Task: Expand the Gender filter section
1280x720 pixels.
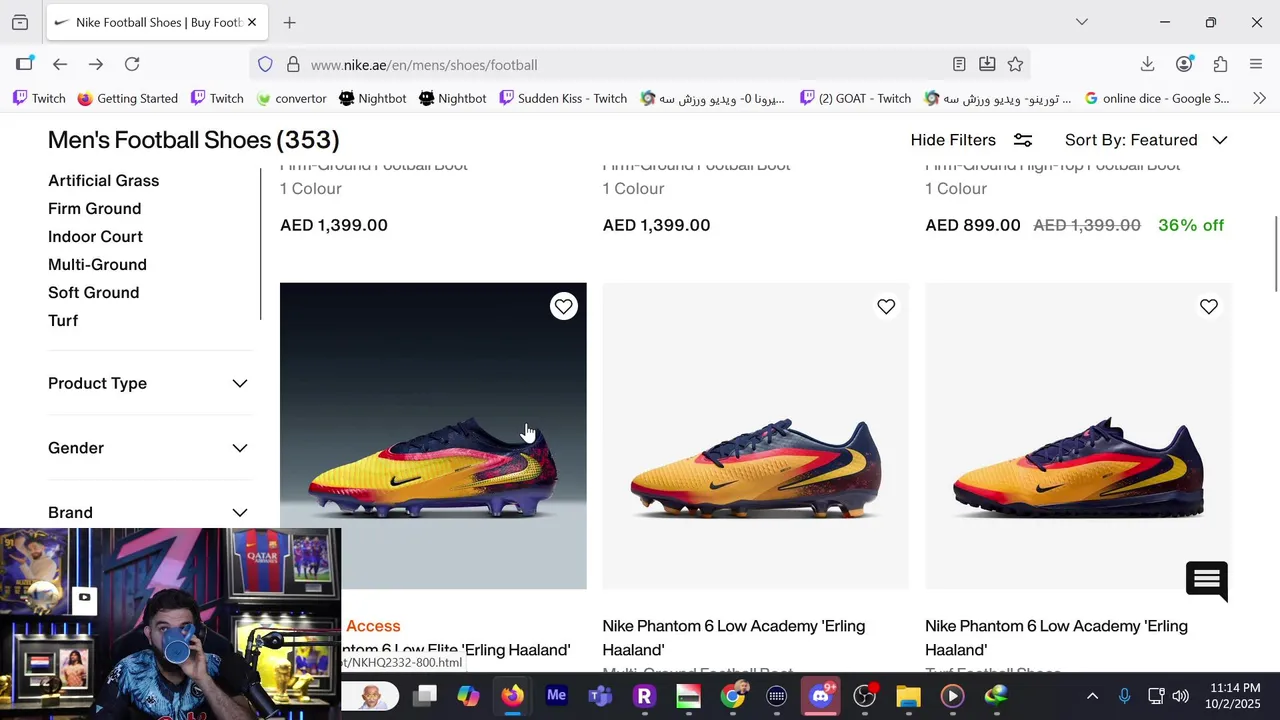Action: (x=148, y=448)
